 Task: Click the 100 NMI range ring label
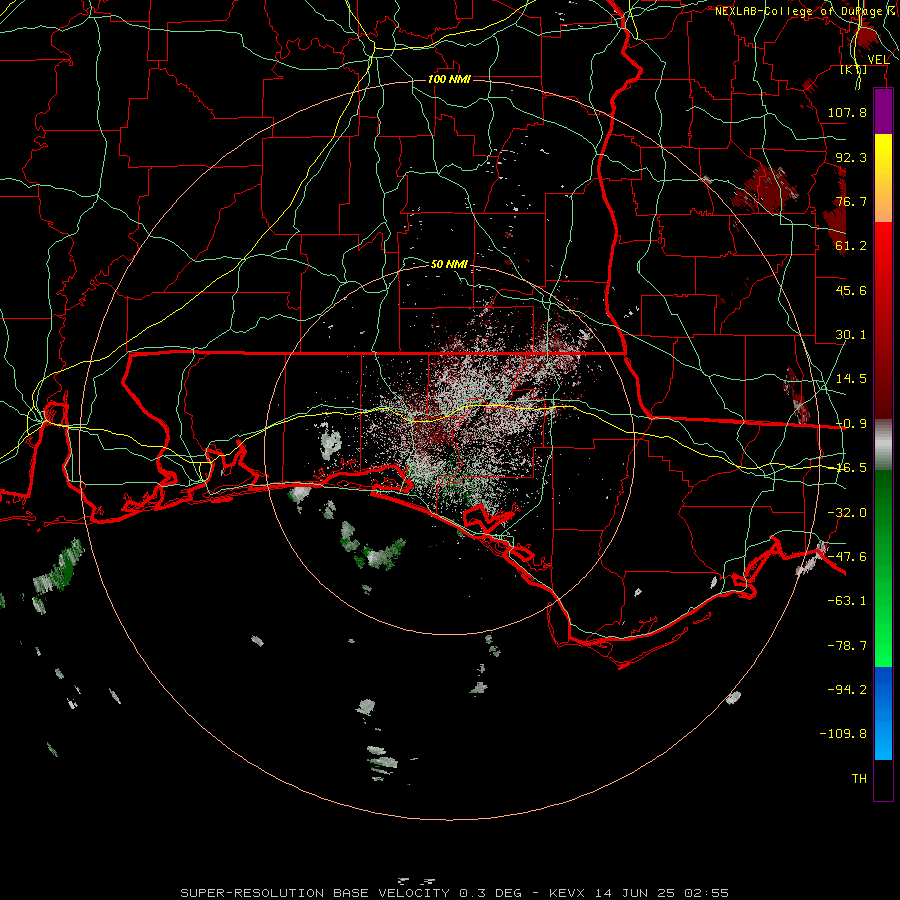coord(449,79)
